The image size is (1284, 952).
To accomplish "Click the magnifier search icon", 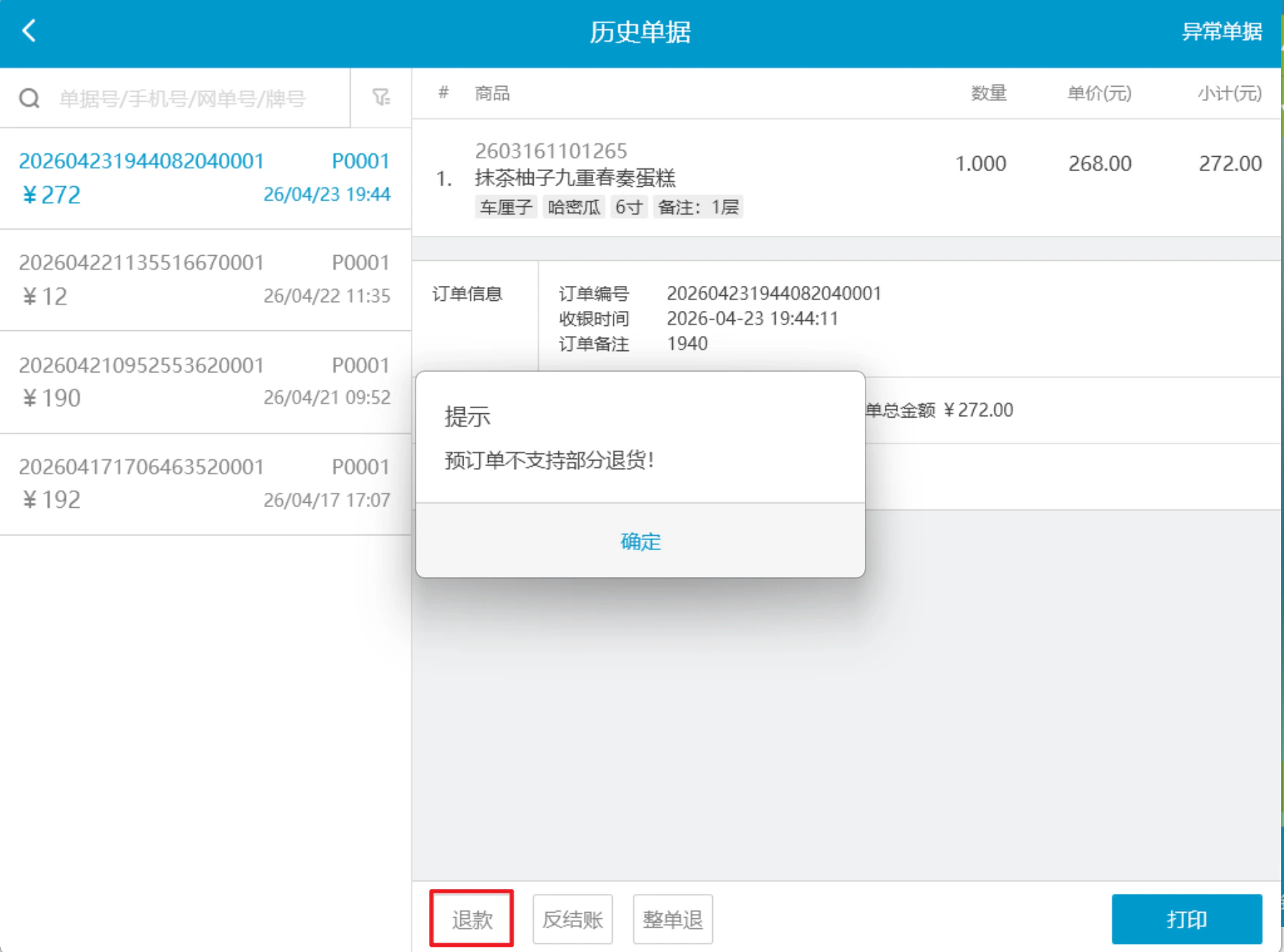I will 29,98.
